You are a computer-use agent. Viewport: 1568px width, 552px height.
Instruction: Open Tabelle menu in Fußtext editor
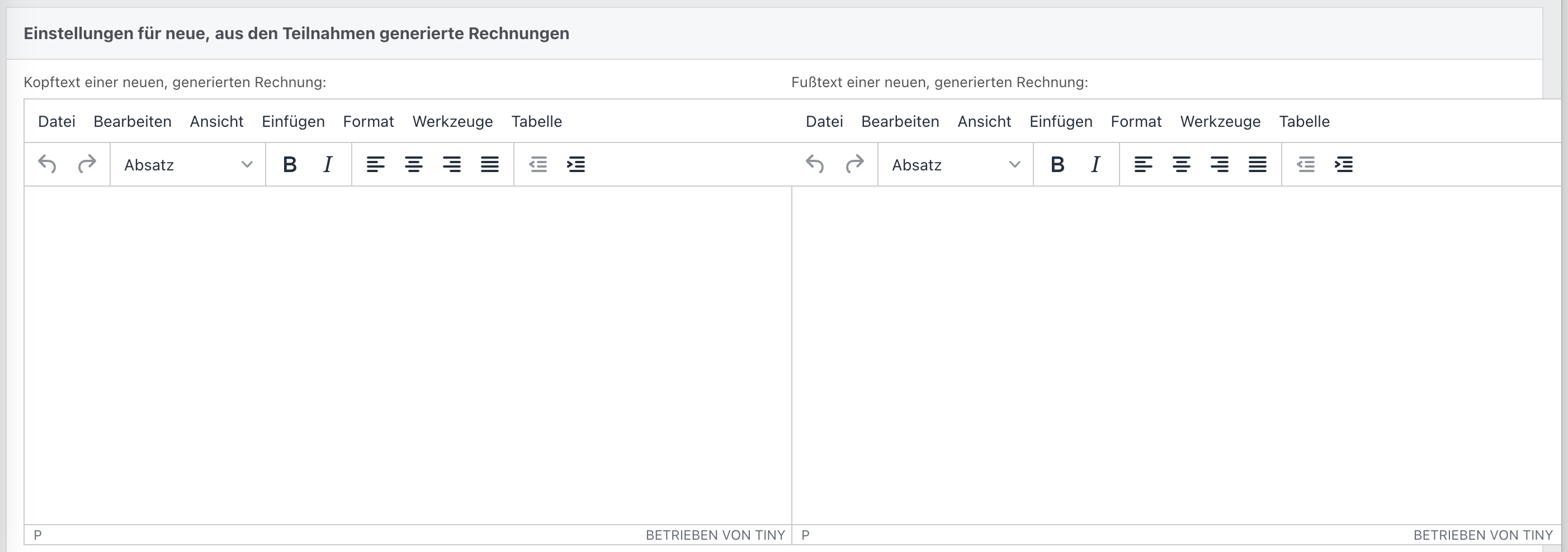coord(1304,122)
